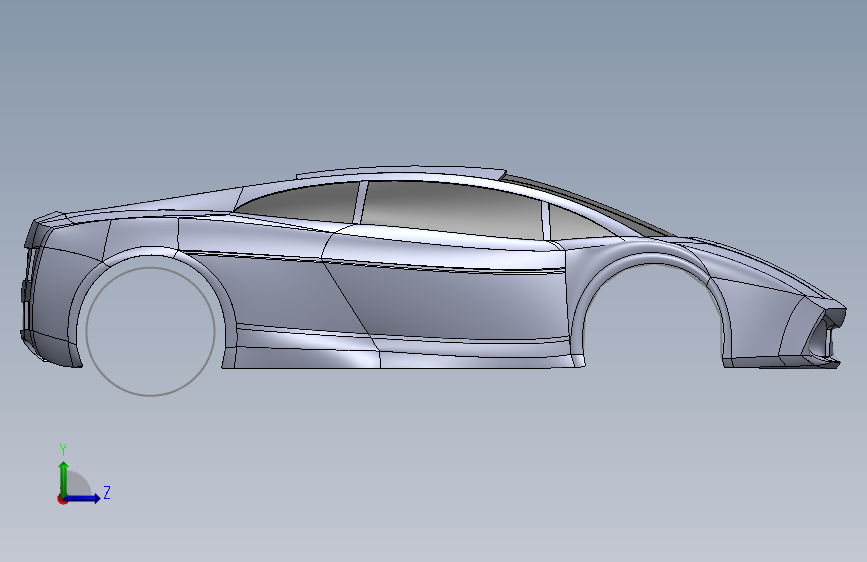Click the blue Z axis arrow of the triad
The width and height of the screenshot is (867, 562).
tap(83, 498)
